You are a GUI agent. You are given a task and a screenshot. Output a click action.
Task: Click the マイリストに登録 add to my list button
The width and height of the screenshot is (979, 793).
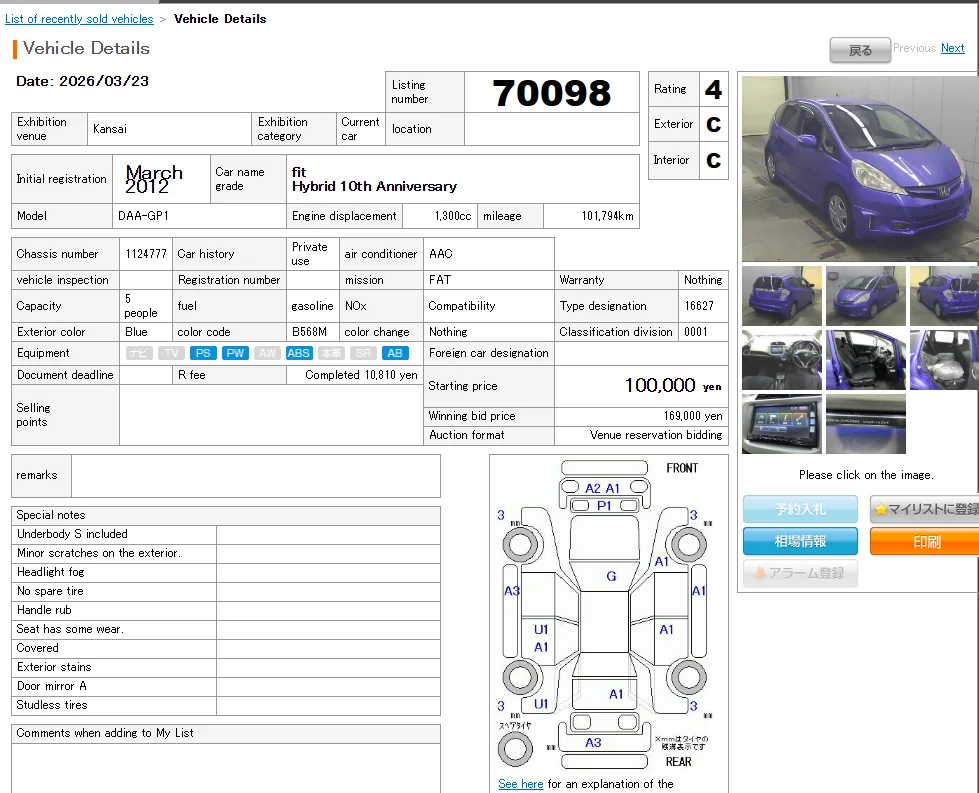925,509
